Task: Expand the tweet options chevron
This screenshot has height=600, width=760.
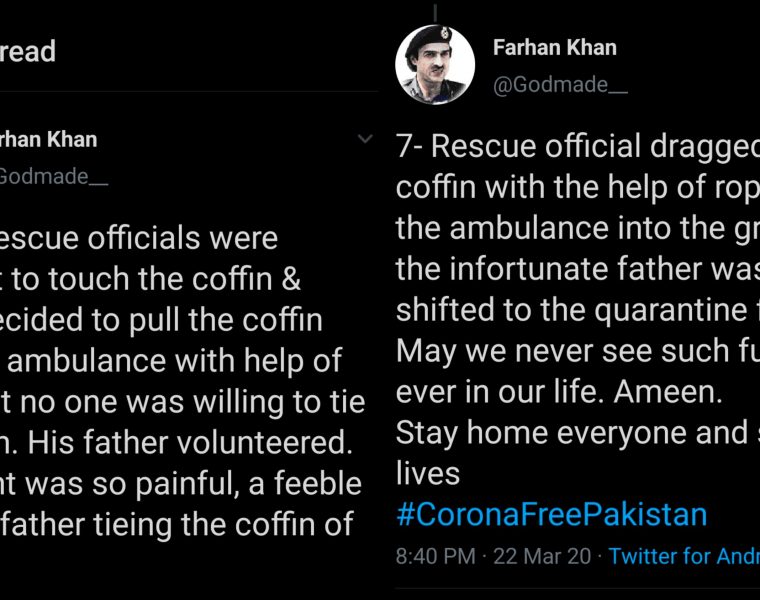Action: pos(365,140)
